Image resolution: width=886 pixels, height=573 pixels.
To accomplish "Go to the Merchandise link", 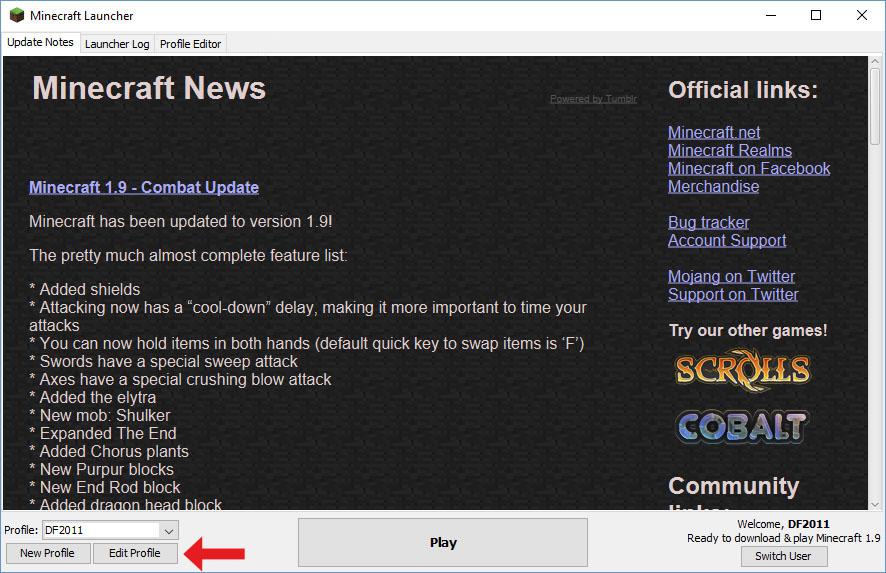I will point(713,186).
